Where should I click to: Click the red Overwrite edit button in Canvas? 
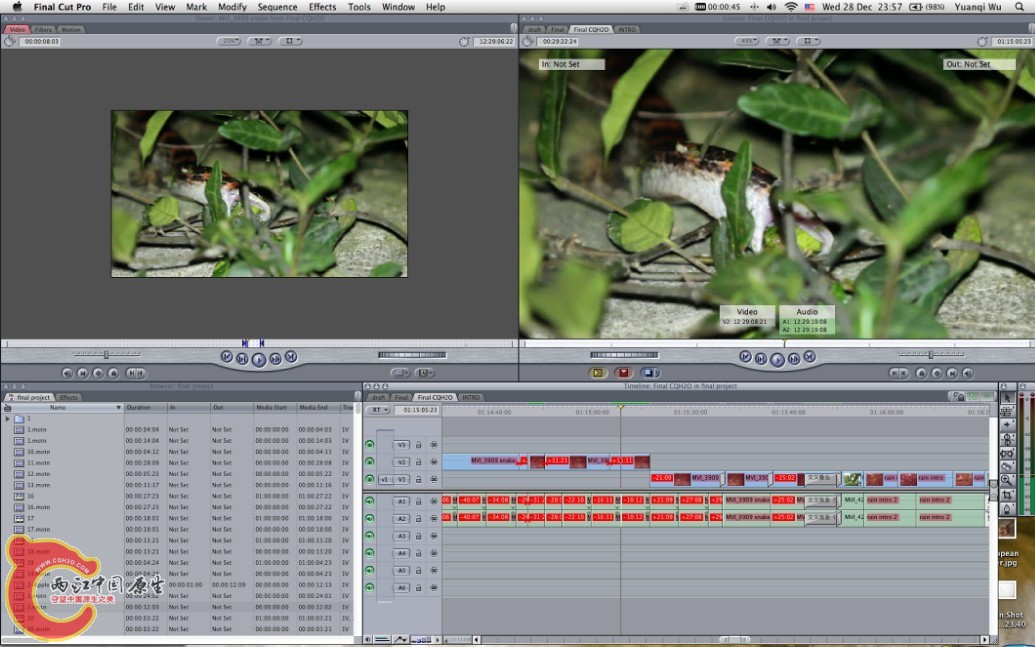pyautogui.click(x=623, y=373)
